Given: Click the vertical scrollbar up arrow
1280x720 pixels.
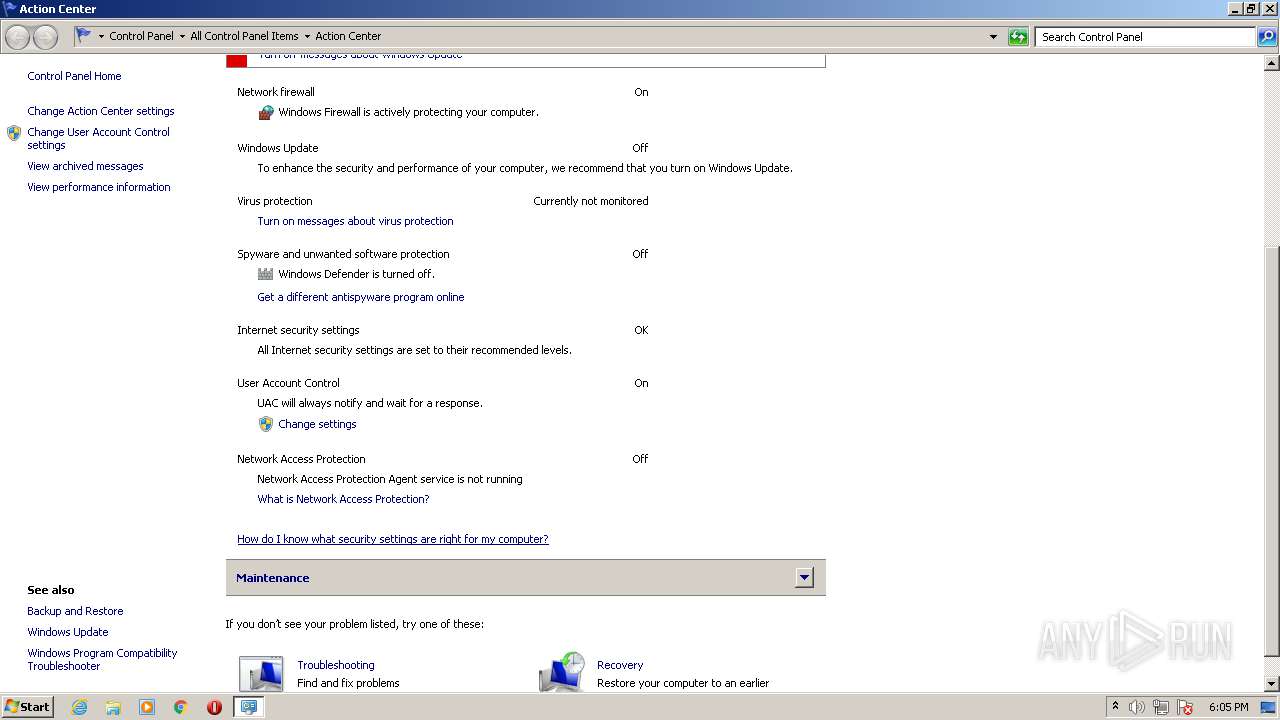Looking at the screenshot, I should tap(1272, 63).
